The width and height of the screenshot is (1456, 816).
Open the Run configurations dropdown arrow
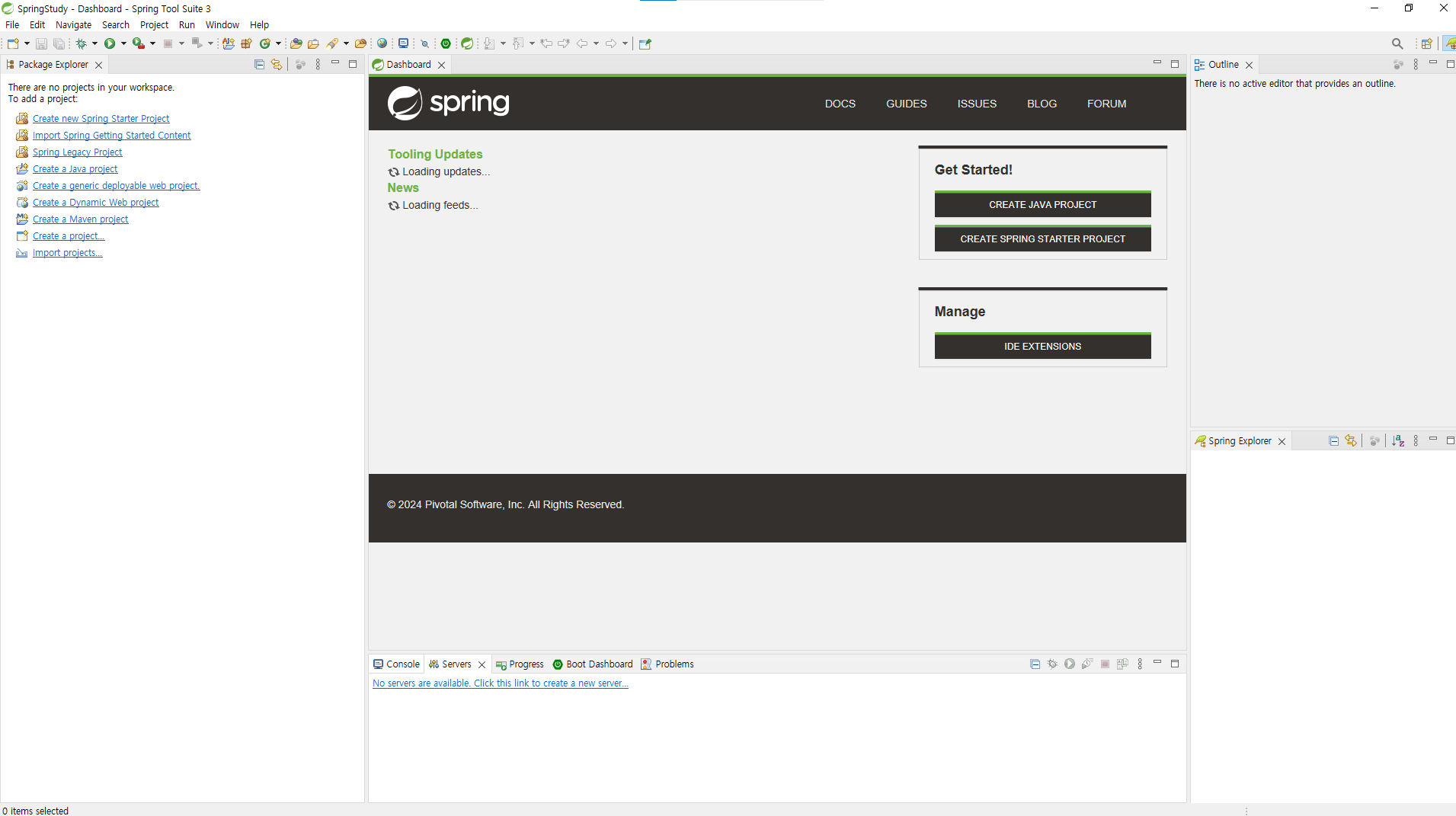coord(123,43)
